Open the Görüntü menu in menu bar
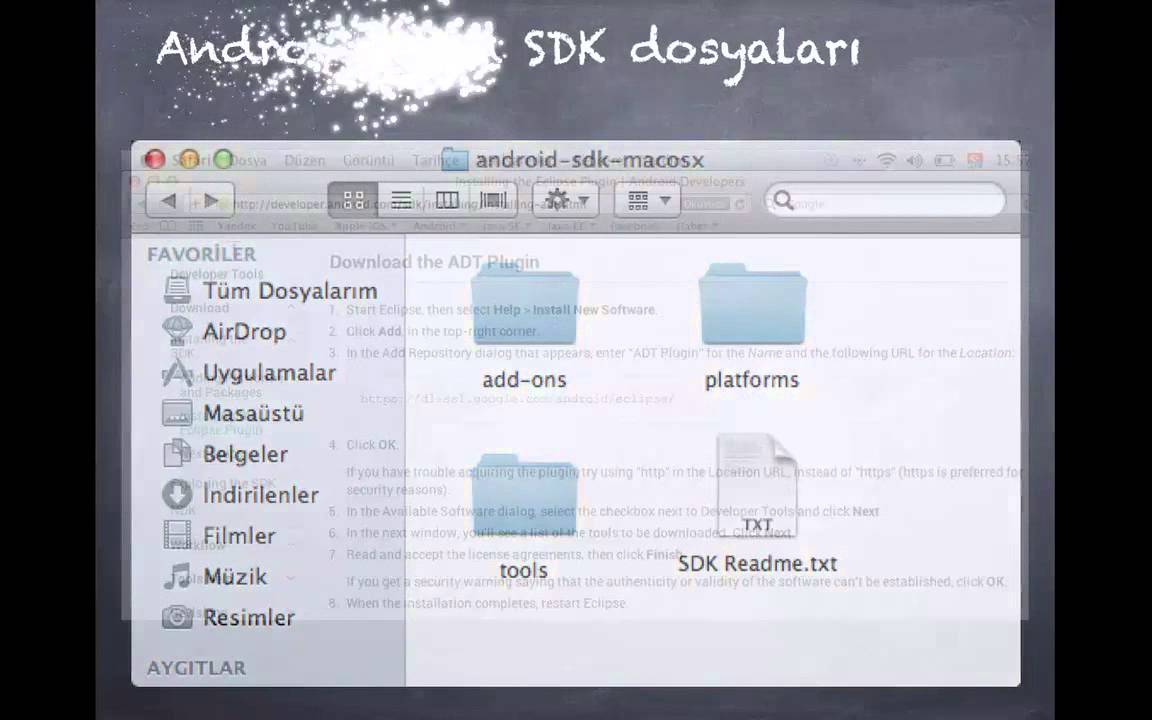 tap(368, 160)
